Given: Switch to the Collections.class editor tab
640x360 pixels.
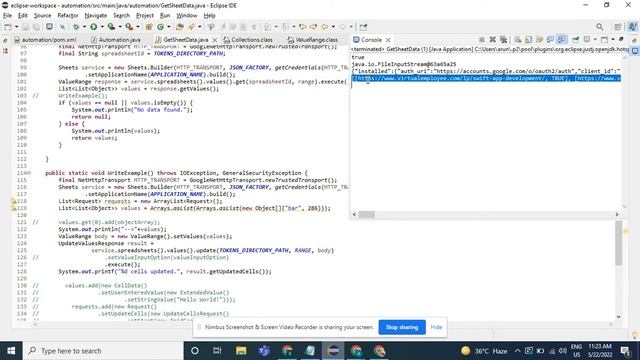Looking at the screenshot, I should pos(248,40).
